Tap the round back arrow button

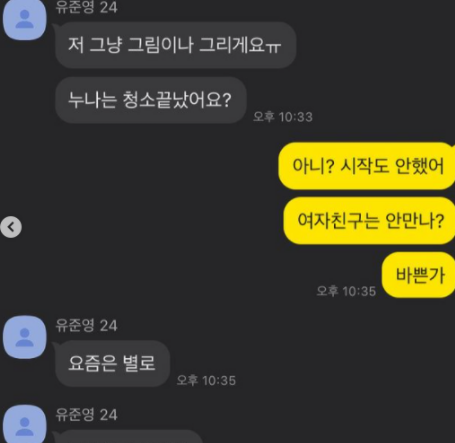pyautogui.click(x=11, y=227)
